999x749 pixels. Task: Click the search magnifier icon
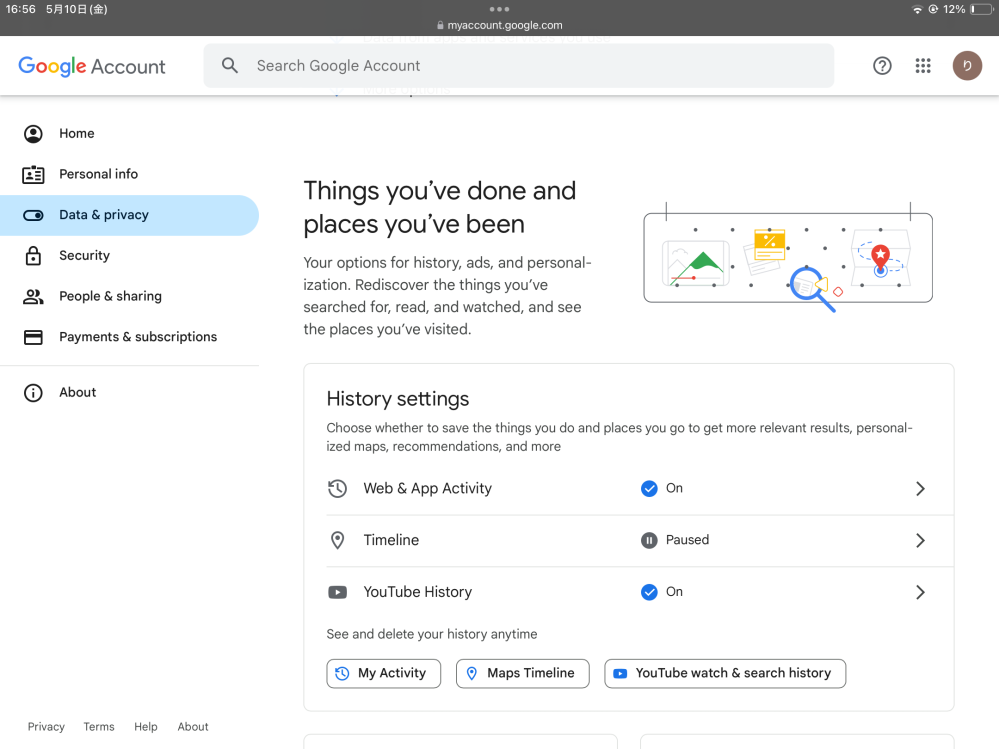pos(230,66)
